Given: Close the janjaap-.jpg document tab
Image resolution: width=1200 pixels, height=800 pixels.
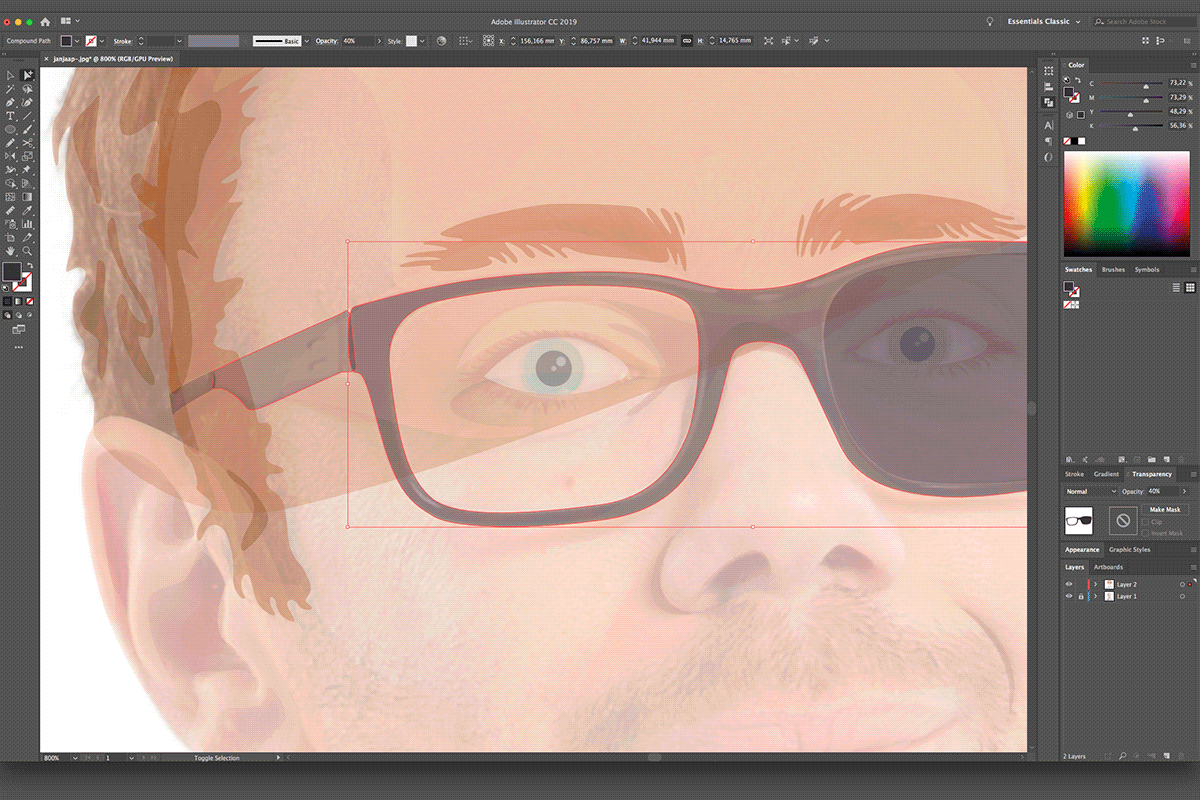Looking at the screenshot, I should click(46, 60).
